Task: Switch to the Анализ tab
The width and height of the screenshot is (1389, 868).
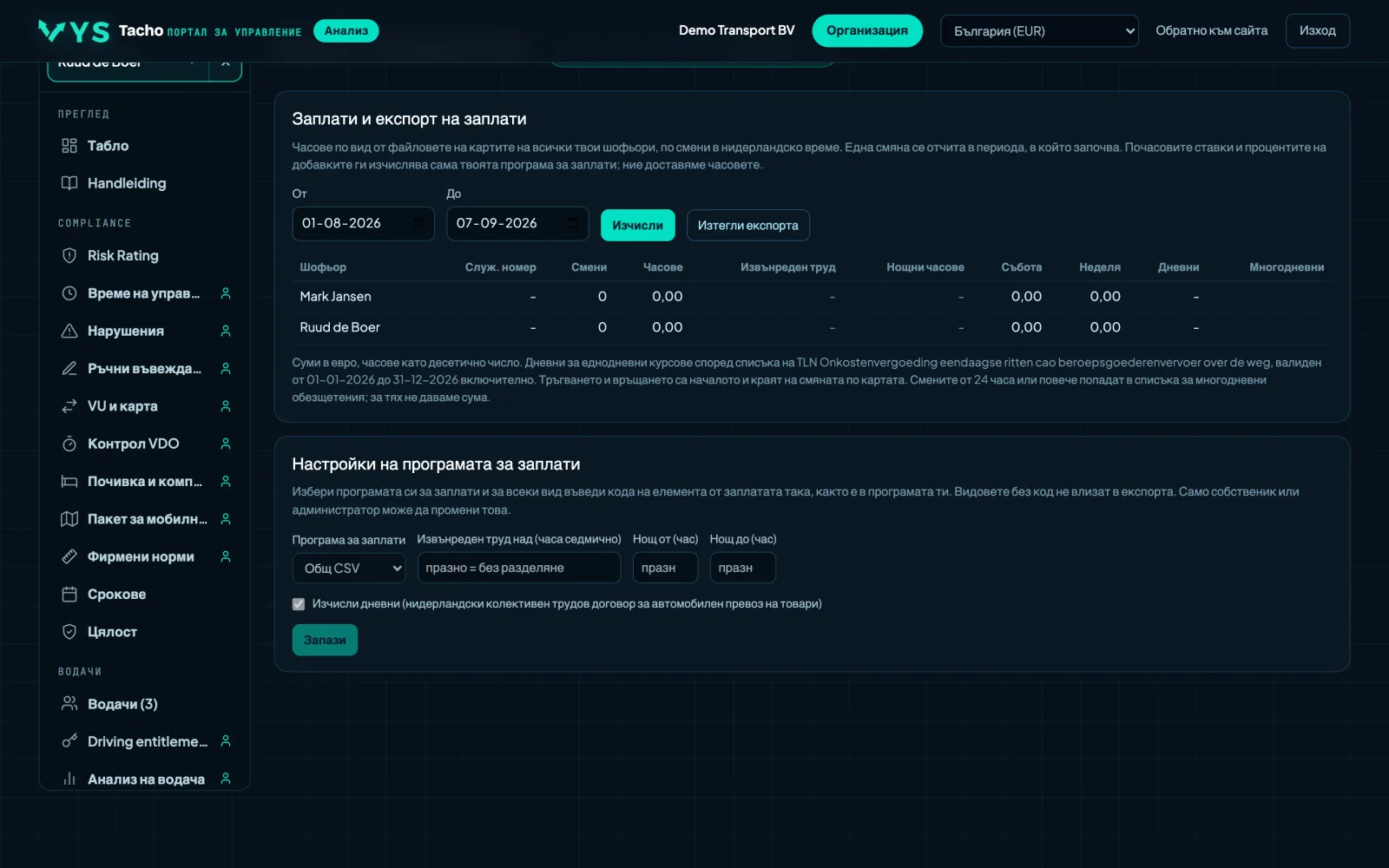Action: click(x=346, y=31)
